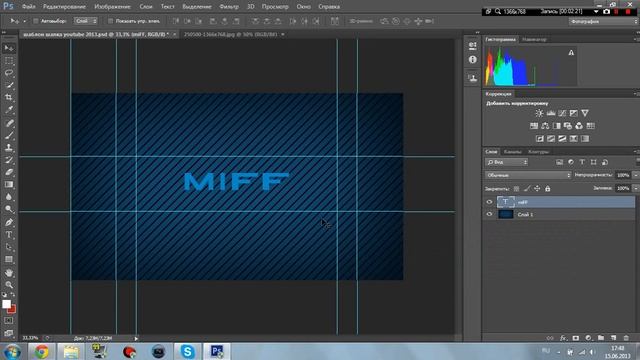This screenshot has height=360, width=640.
Task: Create a new layer group
Action: (600, 338)
